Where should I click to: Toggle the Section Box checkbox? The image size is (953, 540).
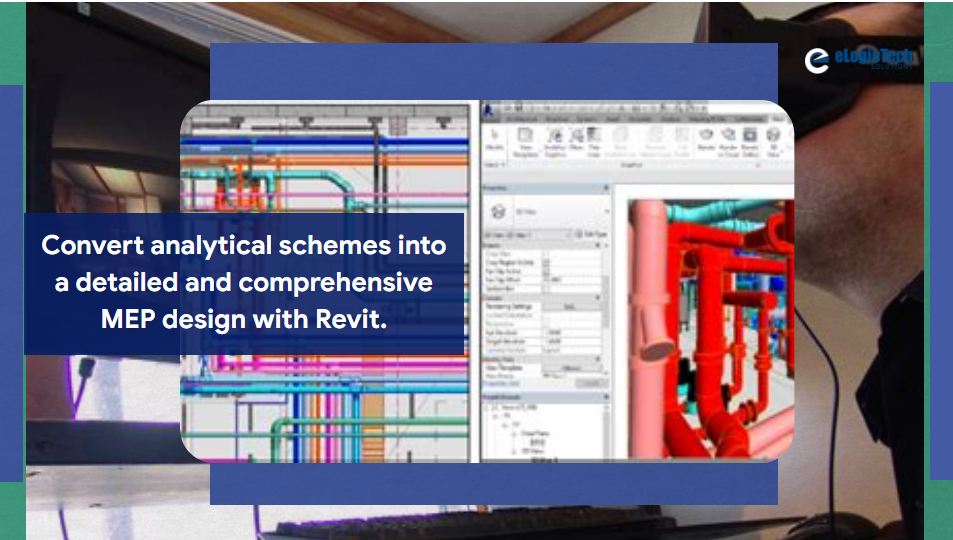tap(545, 289)
